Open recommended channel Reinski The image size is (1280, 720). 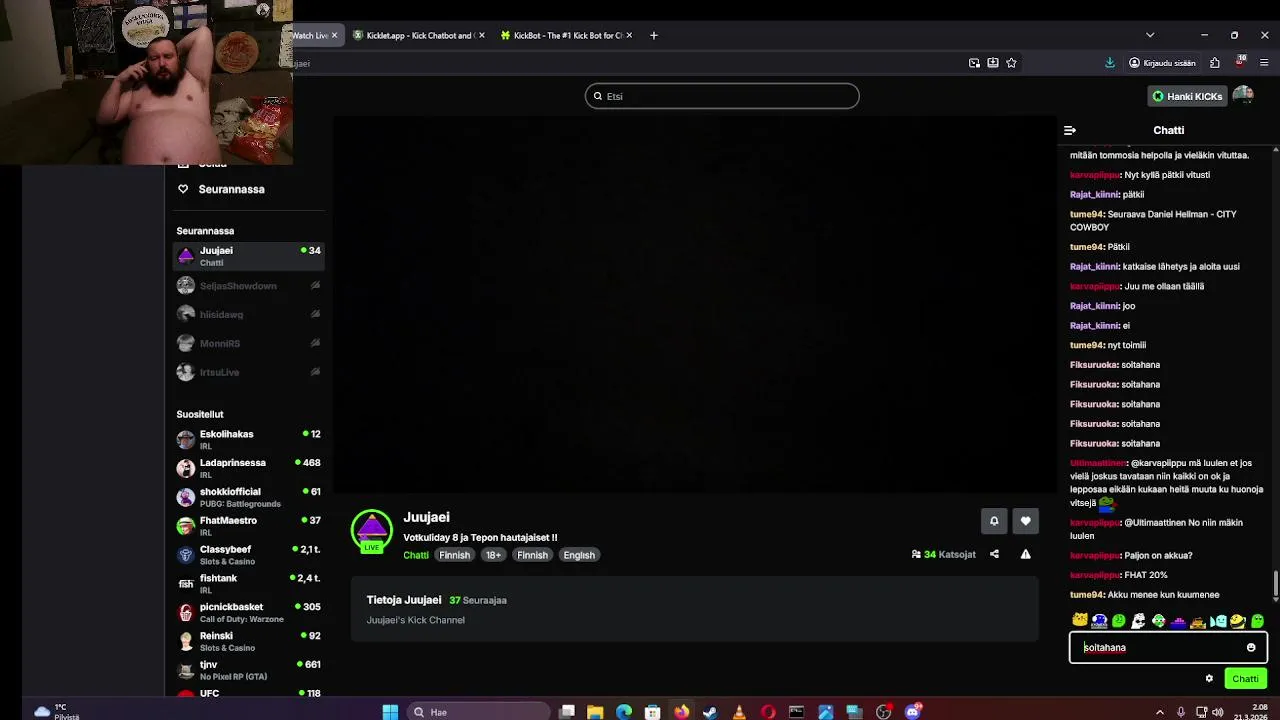coord(248,641)
